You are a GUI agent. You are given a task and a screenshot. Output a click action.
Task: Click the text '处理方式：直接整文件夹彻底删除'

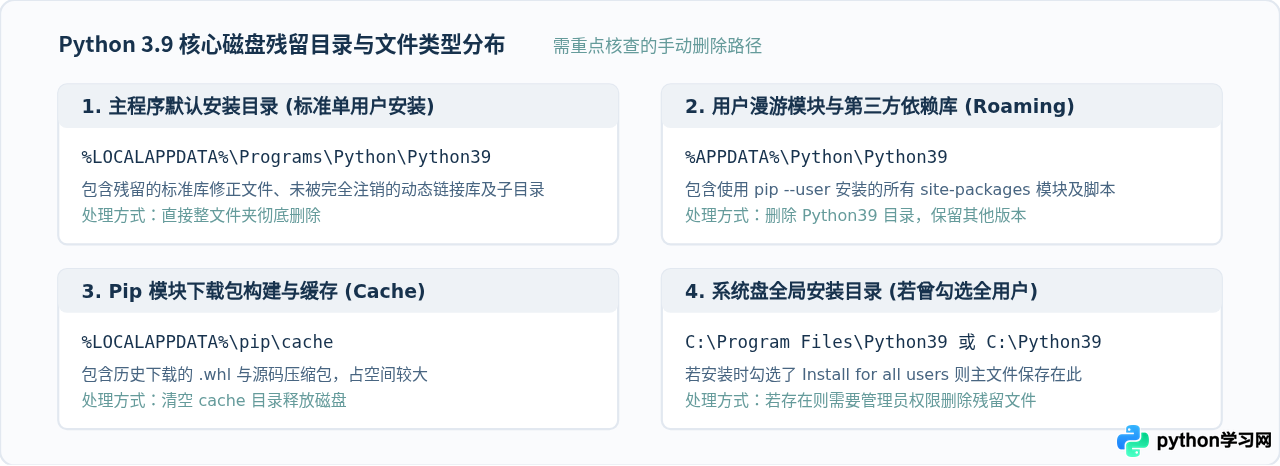pyautogui.click(x=201, y=215)
